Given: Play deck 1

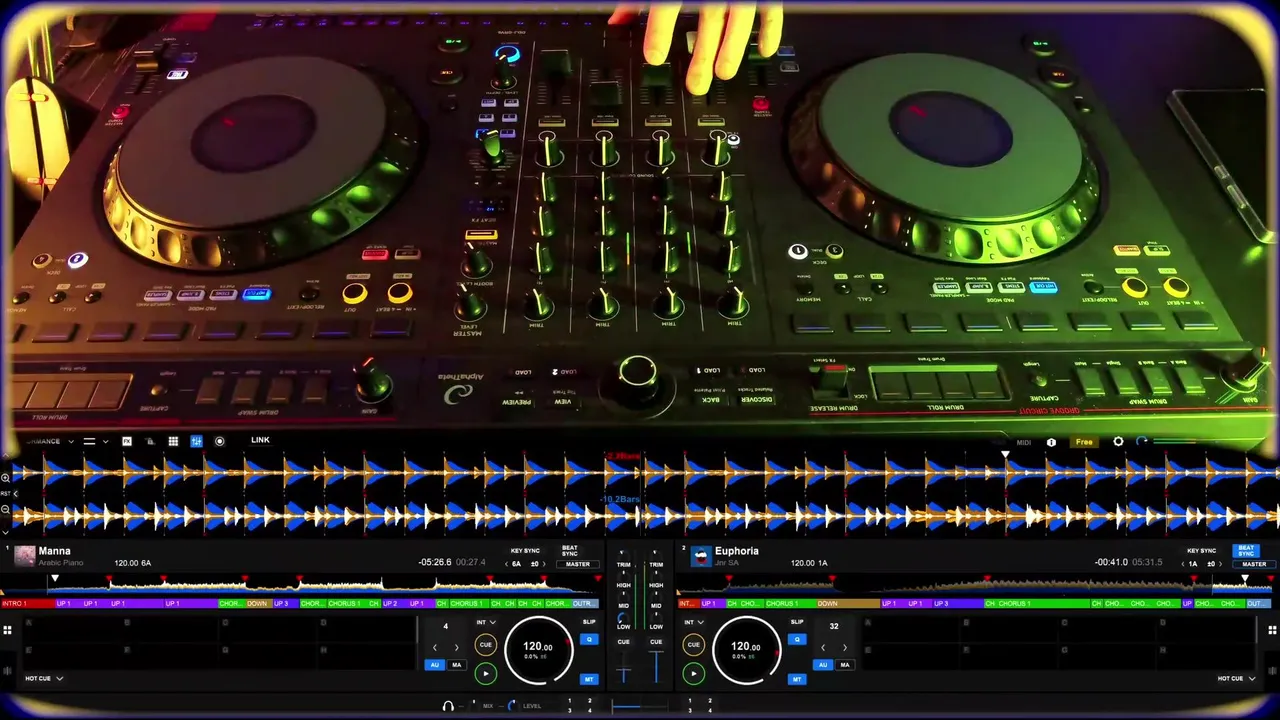Looking at the screenshot, I should point(485,674).
